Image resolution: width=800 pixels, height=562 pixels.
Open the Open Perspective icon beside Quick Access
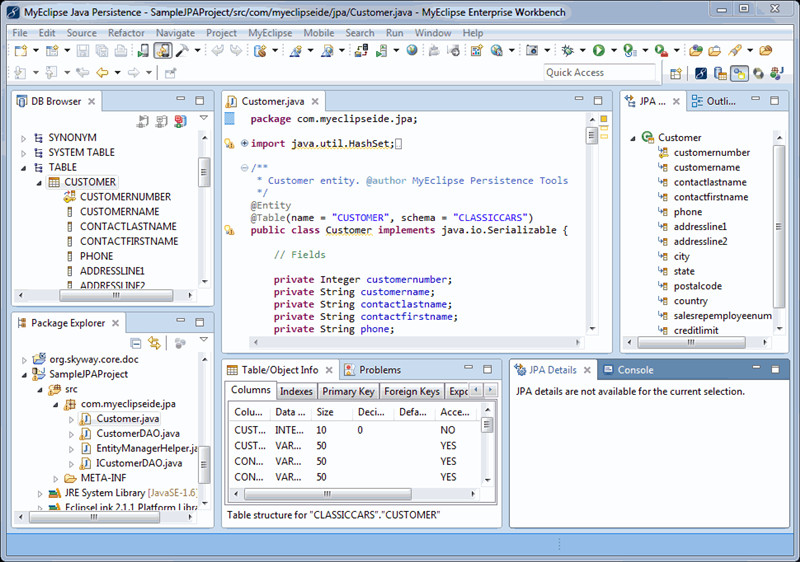(676, 73)
